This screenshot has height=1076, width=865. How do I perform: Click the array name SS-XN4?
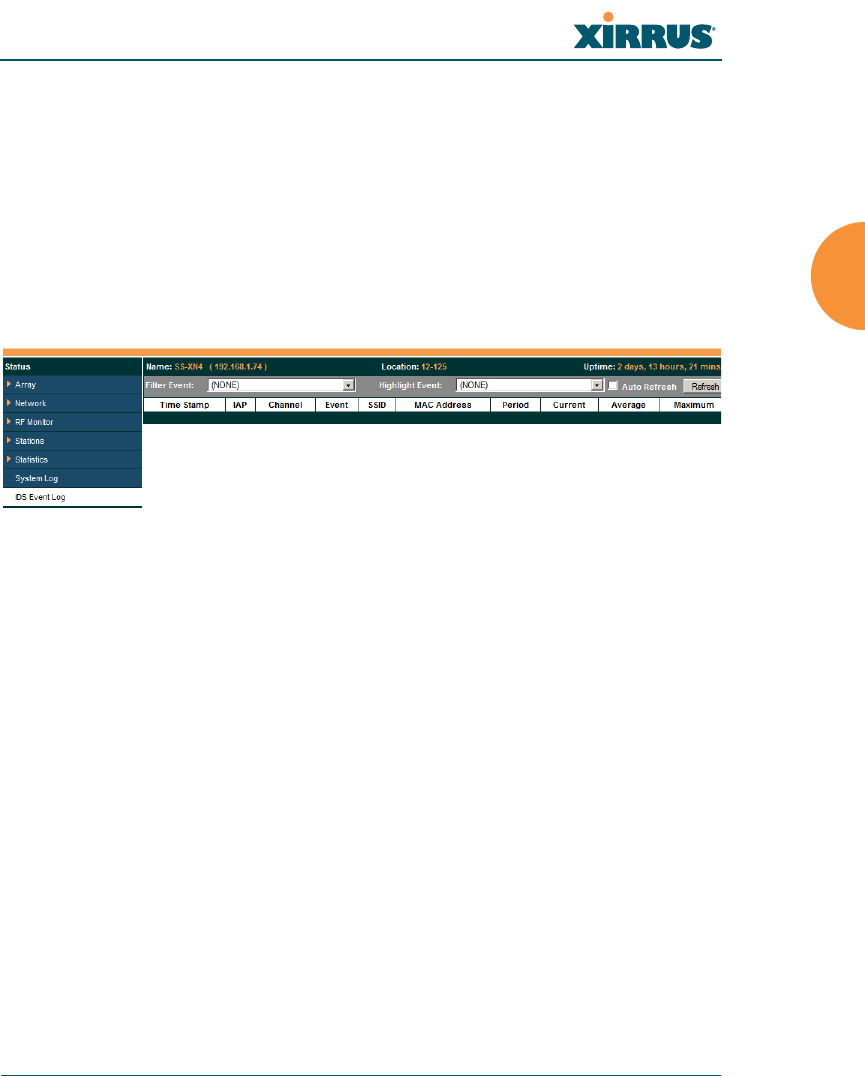pos(189,366)
